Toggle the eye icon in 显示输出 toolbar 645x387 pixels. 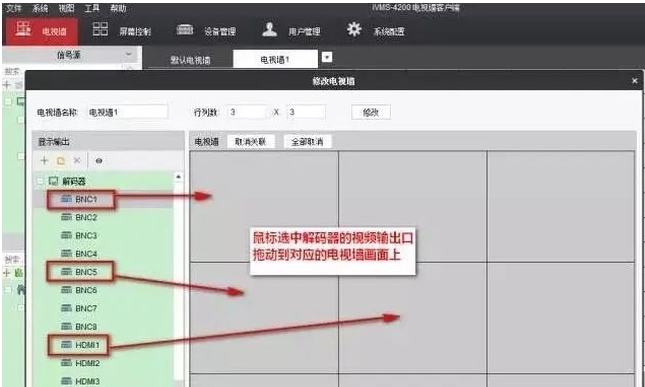click(99, 161)
